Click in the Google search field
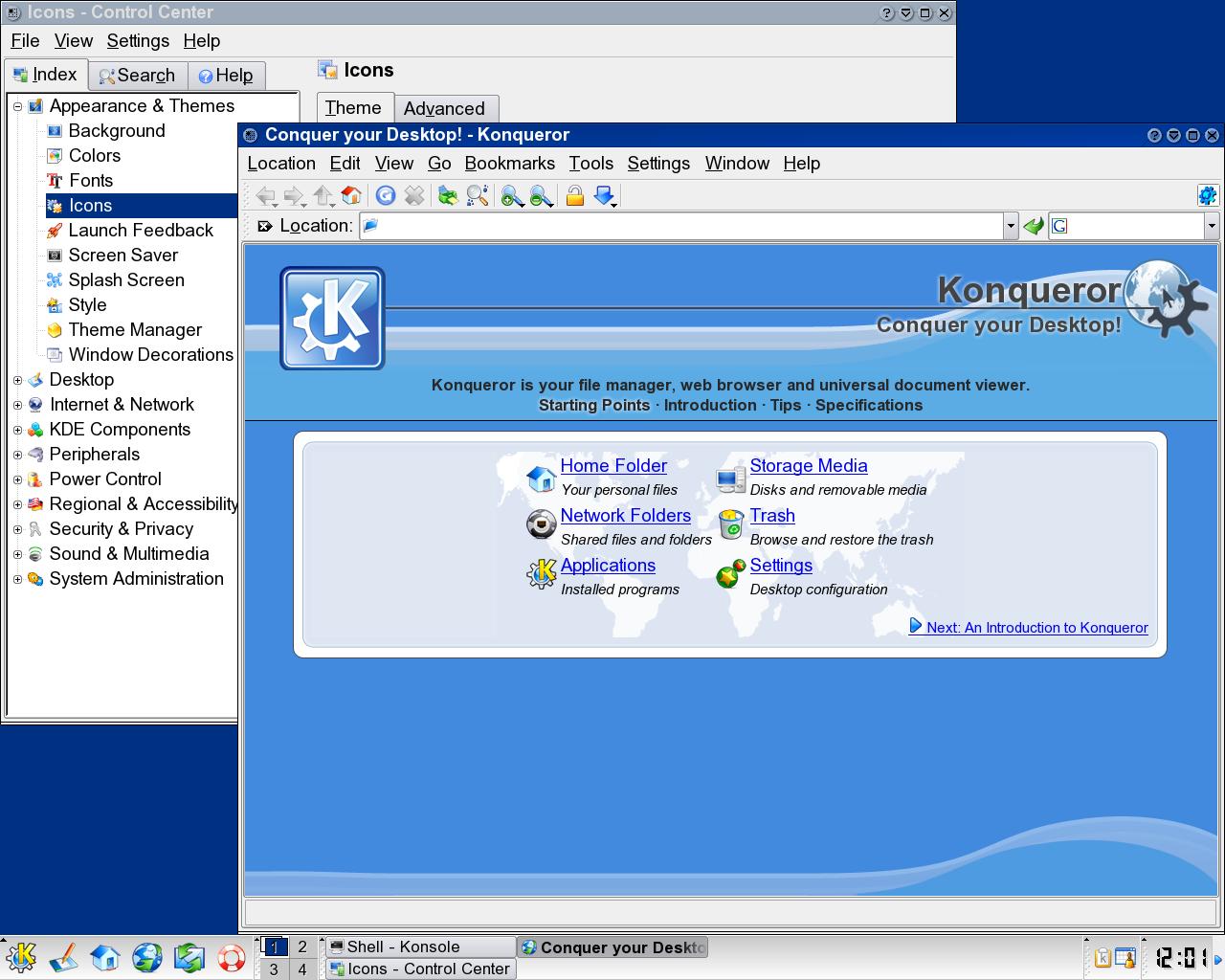The image size is (1225, 980). [1126, 226]
